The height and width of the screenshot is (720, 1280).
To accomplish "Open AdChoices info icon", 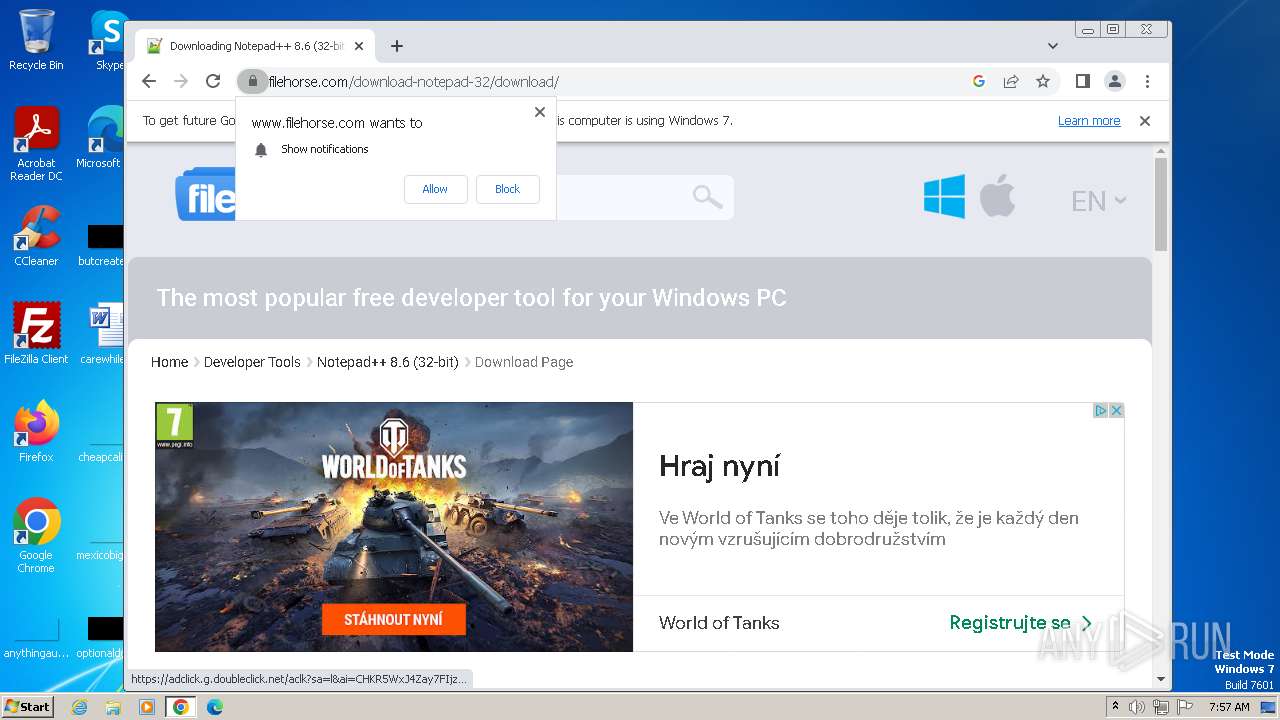I will [x=1100, y=410].
